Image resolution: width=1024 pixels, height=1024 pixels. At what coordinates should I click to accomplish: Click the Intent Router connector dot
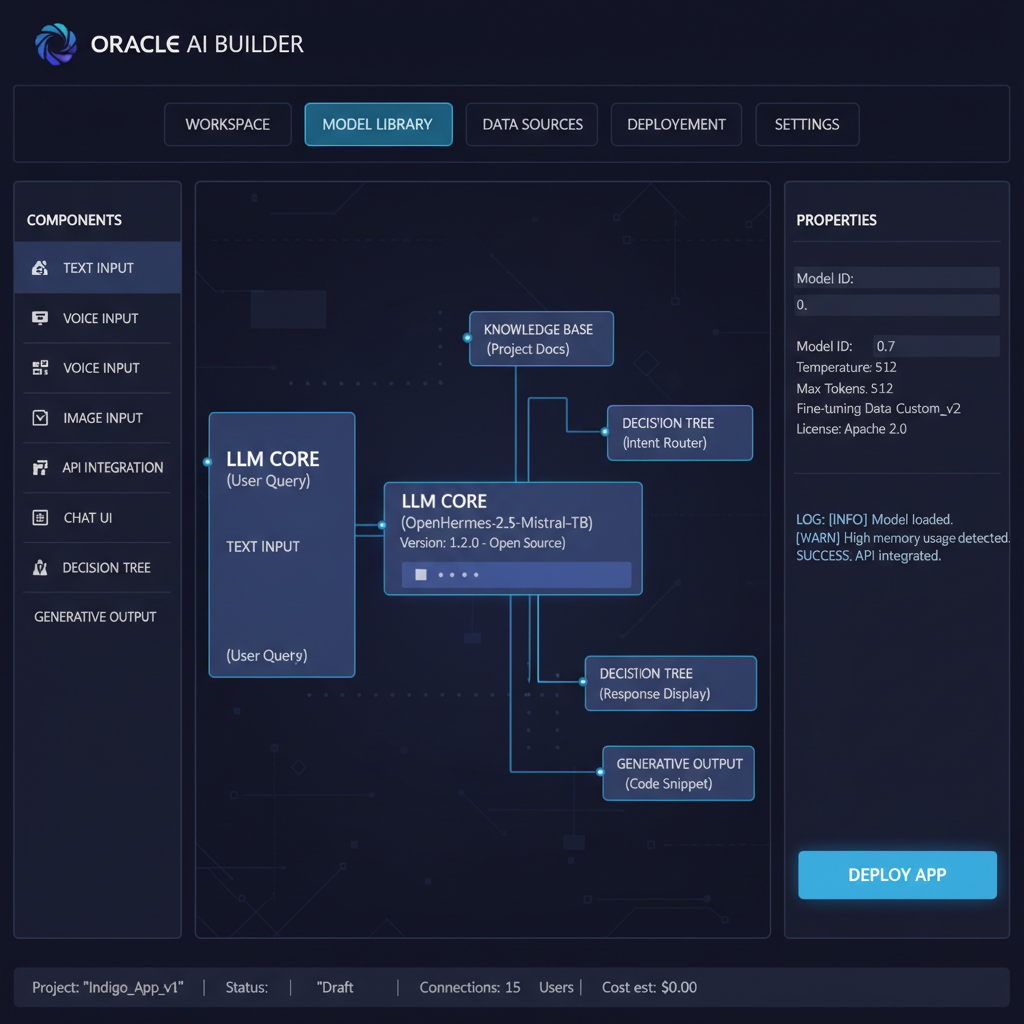coord(605,432)
